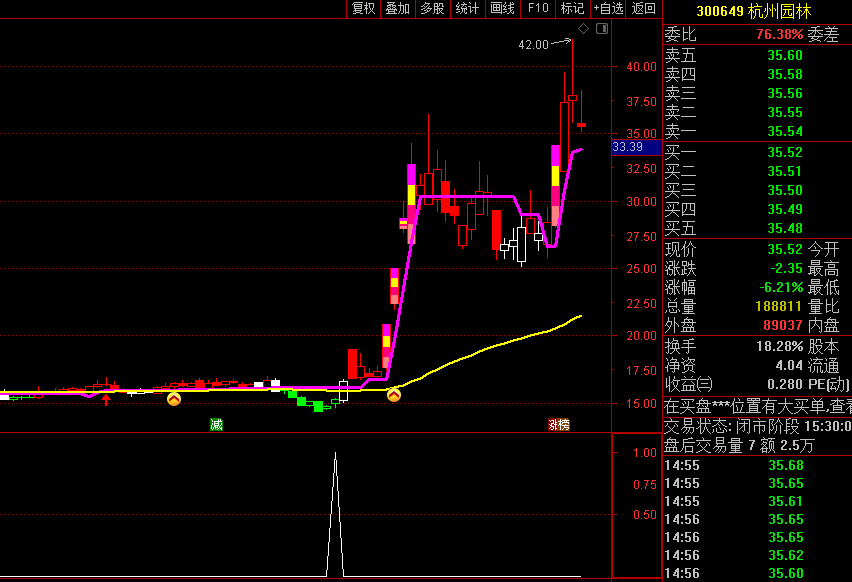Click the magenta trend line plateau at 30
Viewport: 852px width, 582px height.
pos(466,196)
